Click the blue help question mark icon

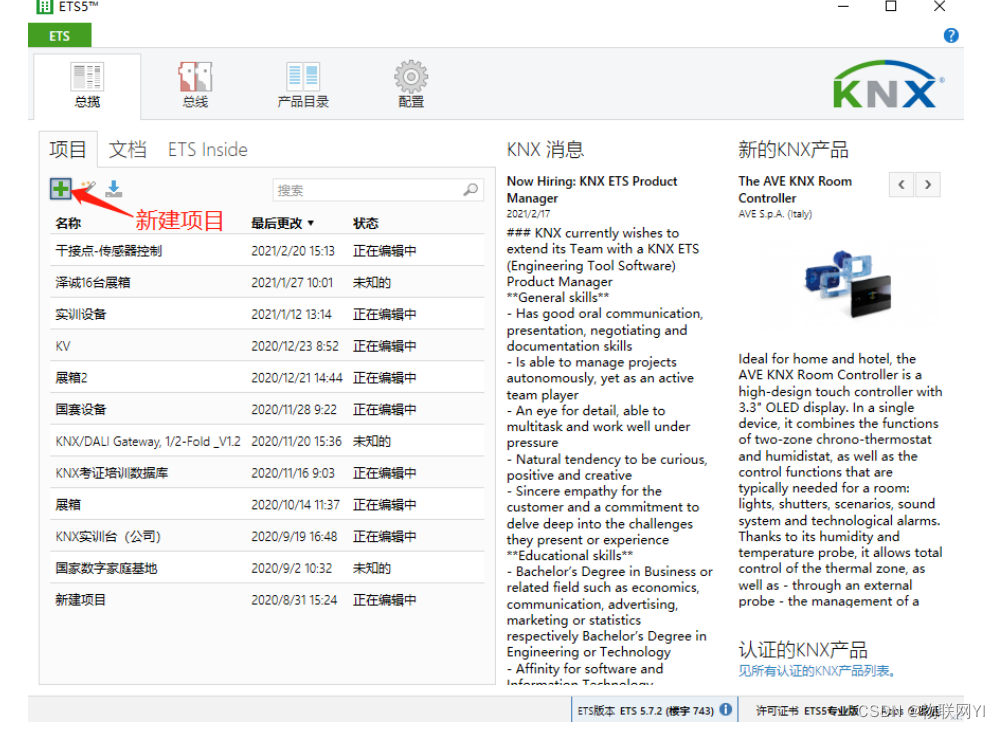[x=951, y=36]
